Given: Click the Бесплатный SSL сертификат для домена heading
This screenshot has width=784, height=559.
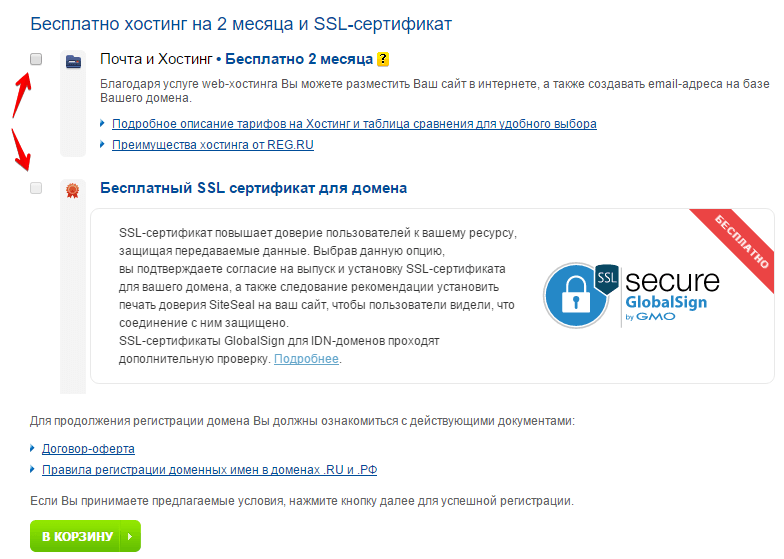Looking at the screenshot, I should tap(253, 188).
